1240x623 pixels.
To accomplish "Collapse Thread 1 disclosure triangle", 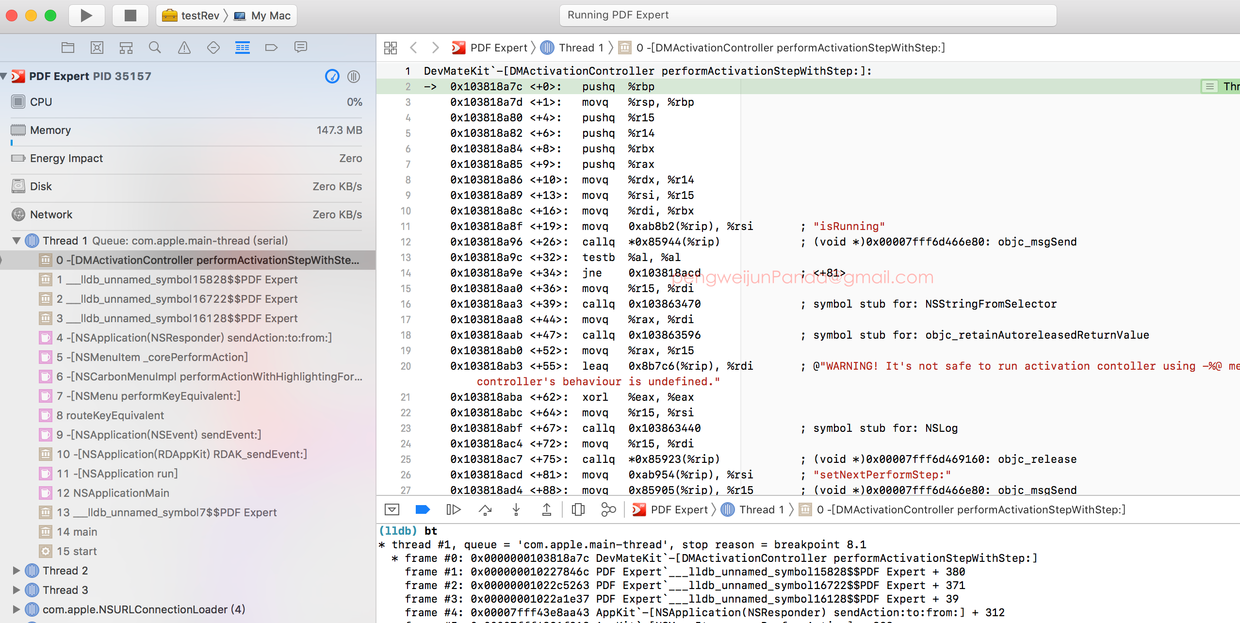I will tap(16, 240).
